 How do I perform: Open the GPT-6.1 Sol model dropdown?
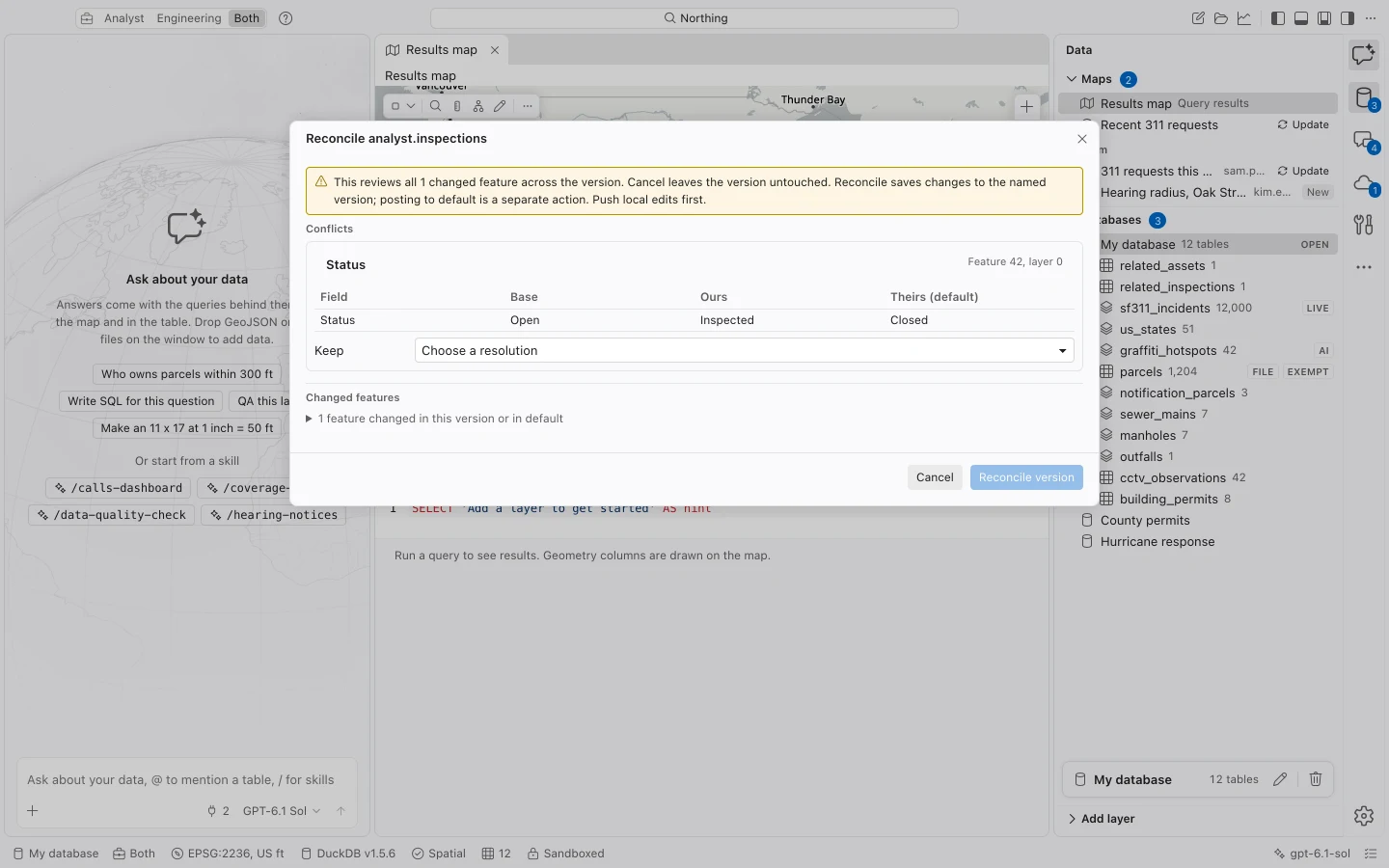282,811
